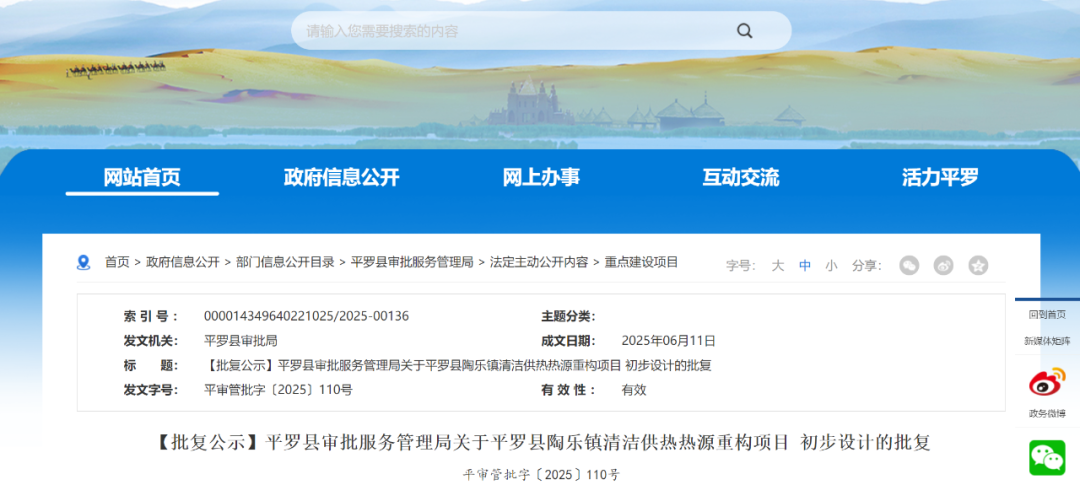Click the issuing agency value 平罗县审批局
Image resolution: width=1080 pixels, height=485 pixels.
coord(241,341)
